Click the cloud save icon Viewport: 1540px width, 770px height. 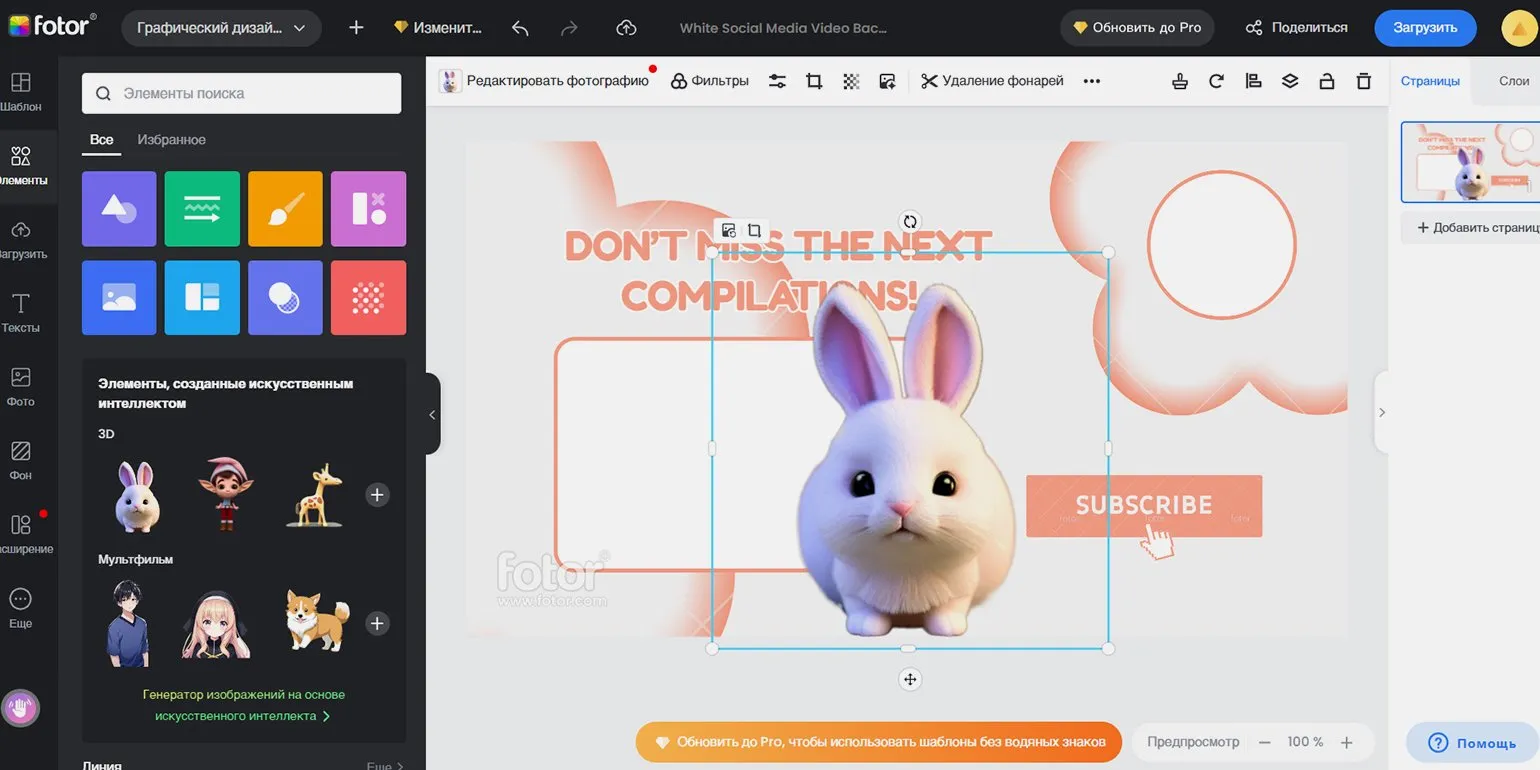(x=626, y=28)
